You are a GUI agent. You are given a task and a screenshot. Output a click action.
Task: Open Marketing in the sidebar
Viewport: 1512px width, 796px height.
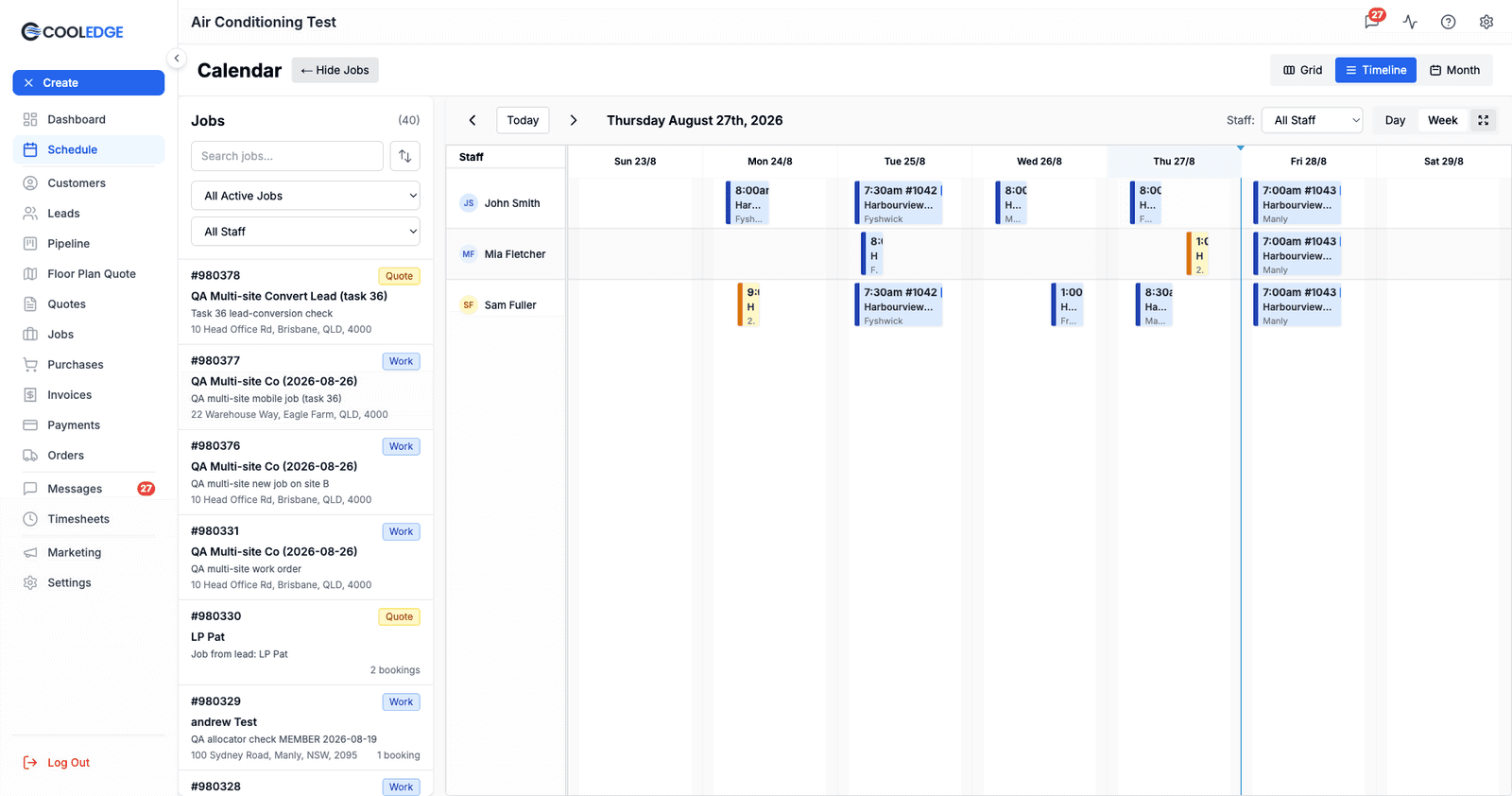click(x=88, y=553)
